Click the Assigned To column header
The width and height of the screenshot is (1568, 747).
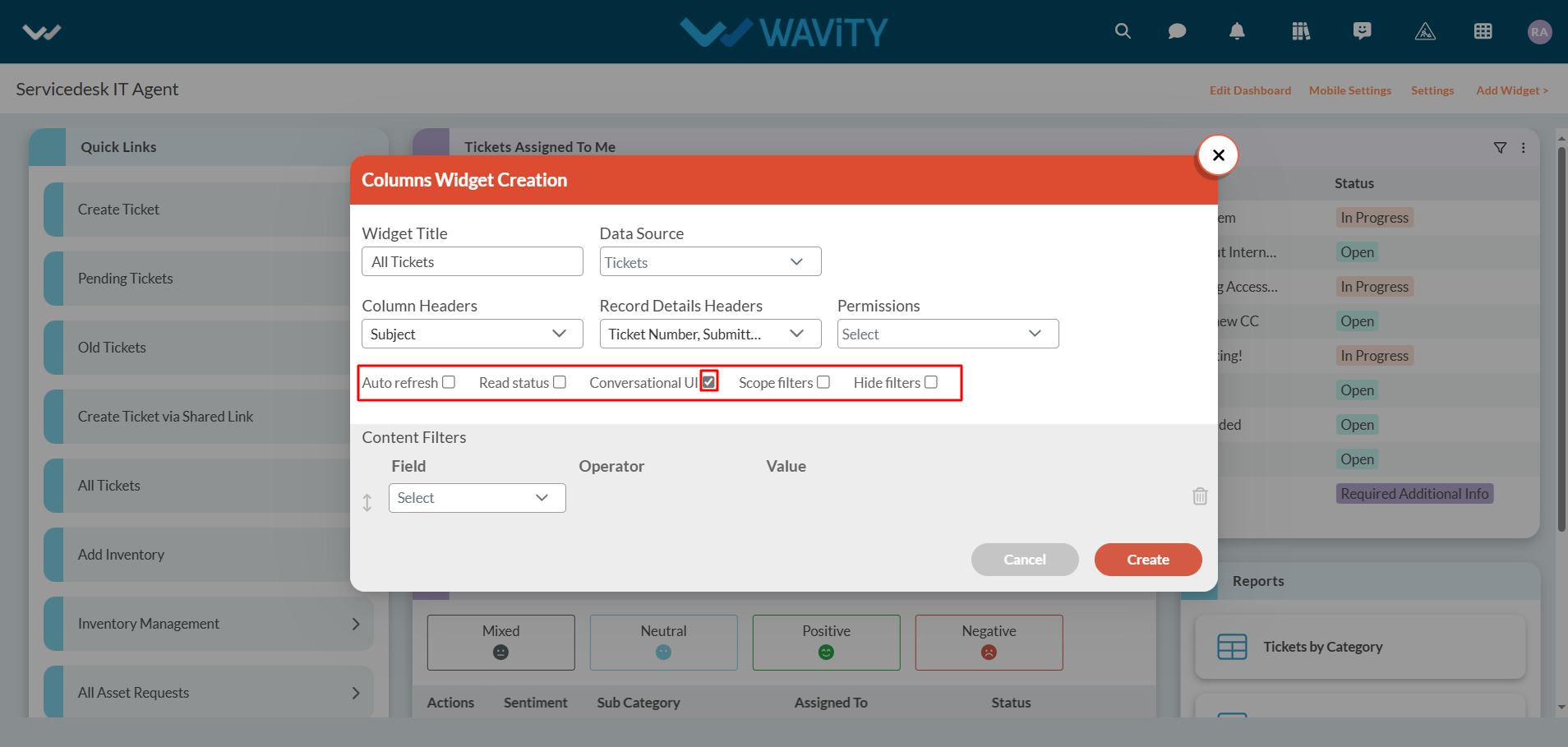click(831, 703)
